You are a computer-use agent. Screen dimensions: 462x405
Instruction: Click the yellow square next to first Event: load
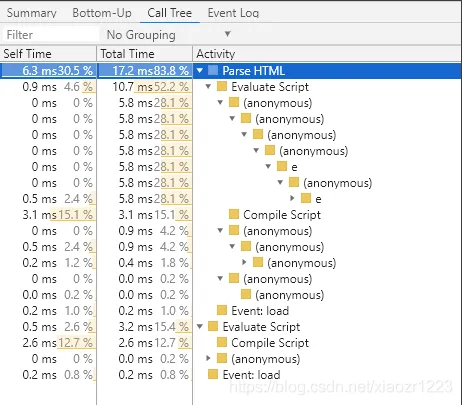(222, 310)
